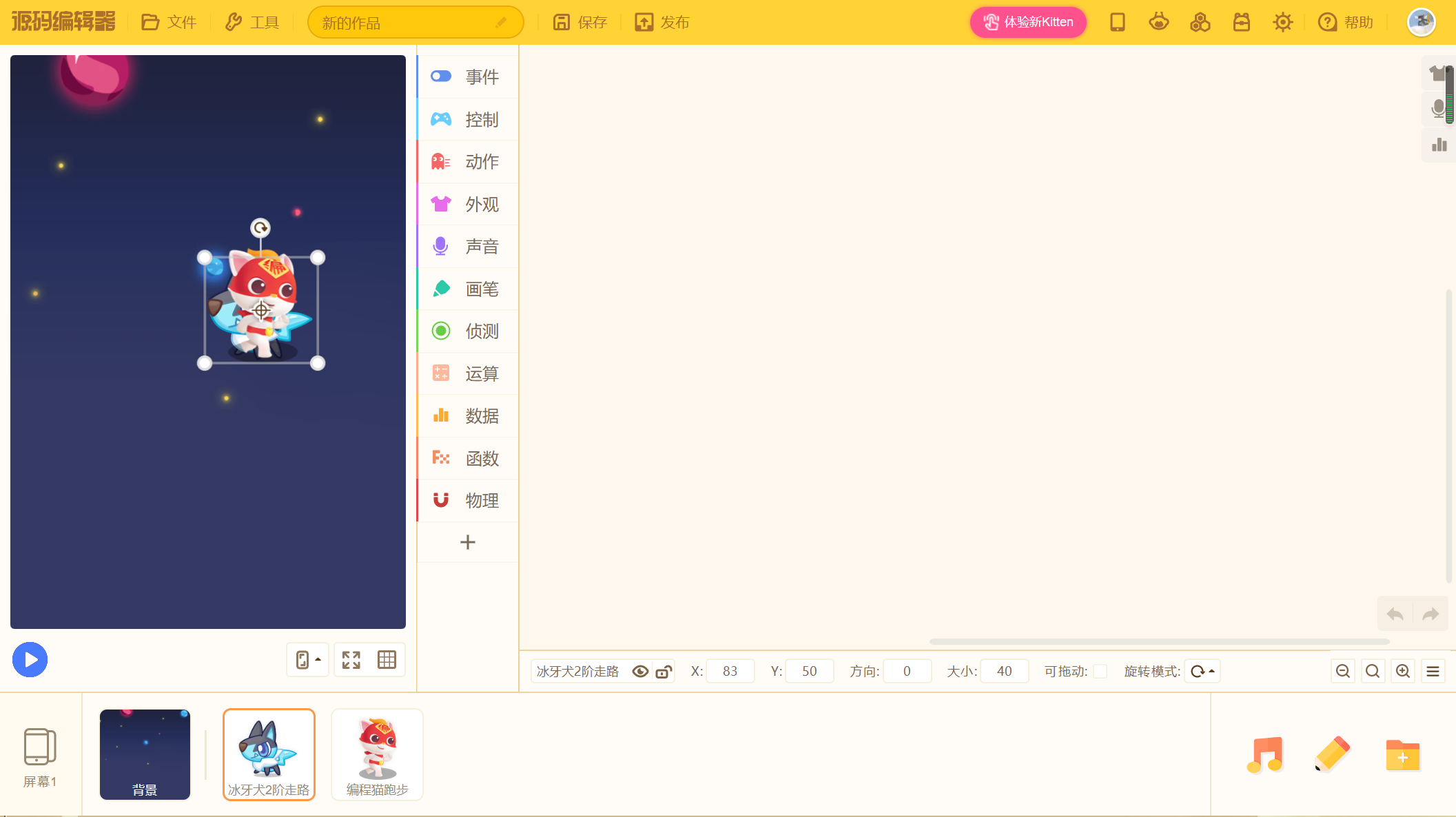Click the 大小 size field
1456x817 pixels.
[1005, 671]
